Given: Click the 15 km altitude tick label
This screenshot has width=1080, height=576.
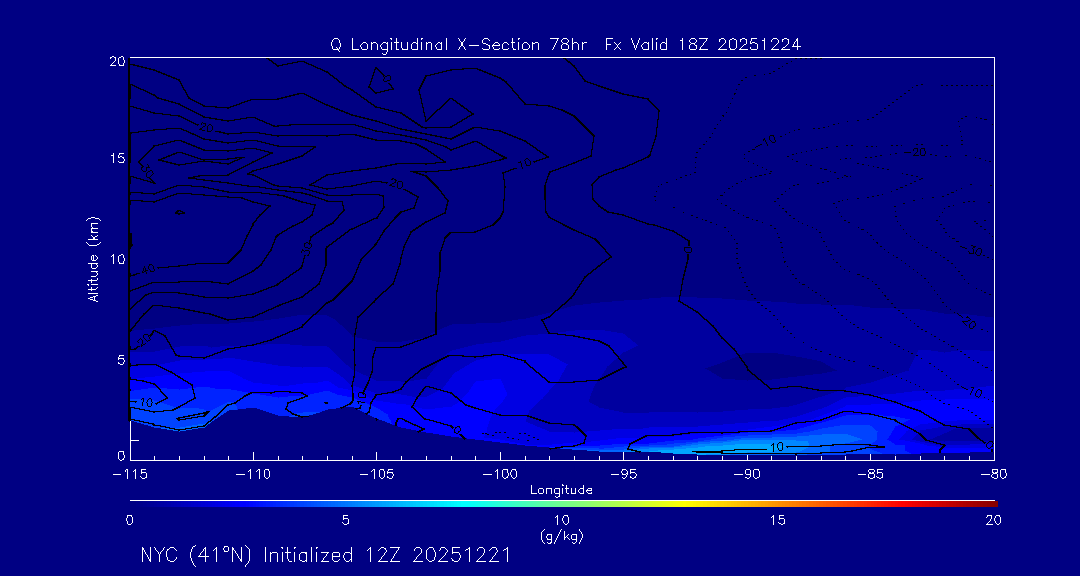Looking at the screenshot, I should (x=115, y=159).
